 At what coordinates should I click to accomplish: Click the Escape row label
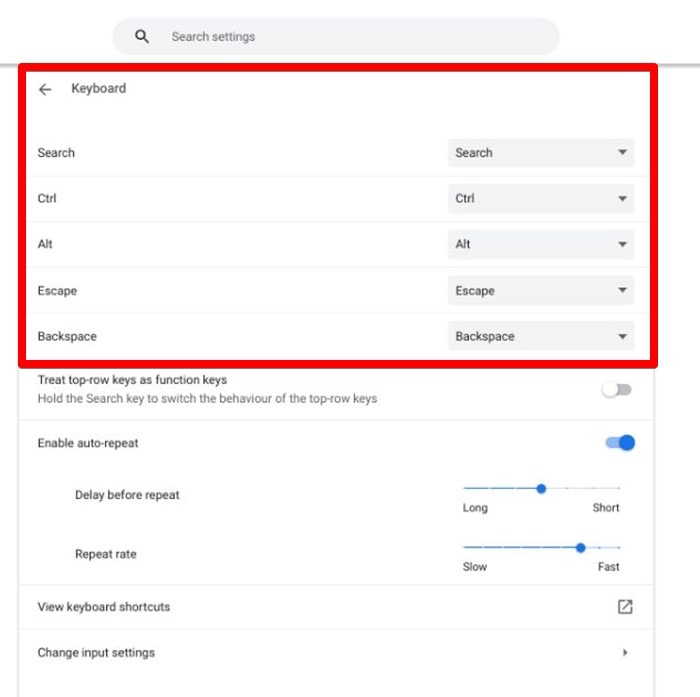(x=57, y=291)
